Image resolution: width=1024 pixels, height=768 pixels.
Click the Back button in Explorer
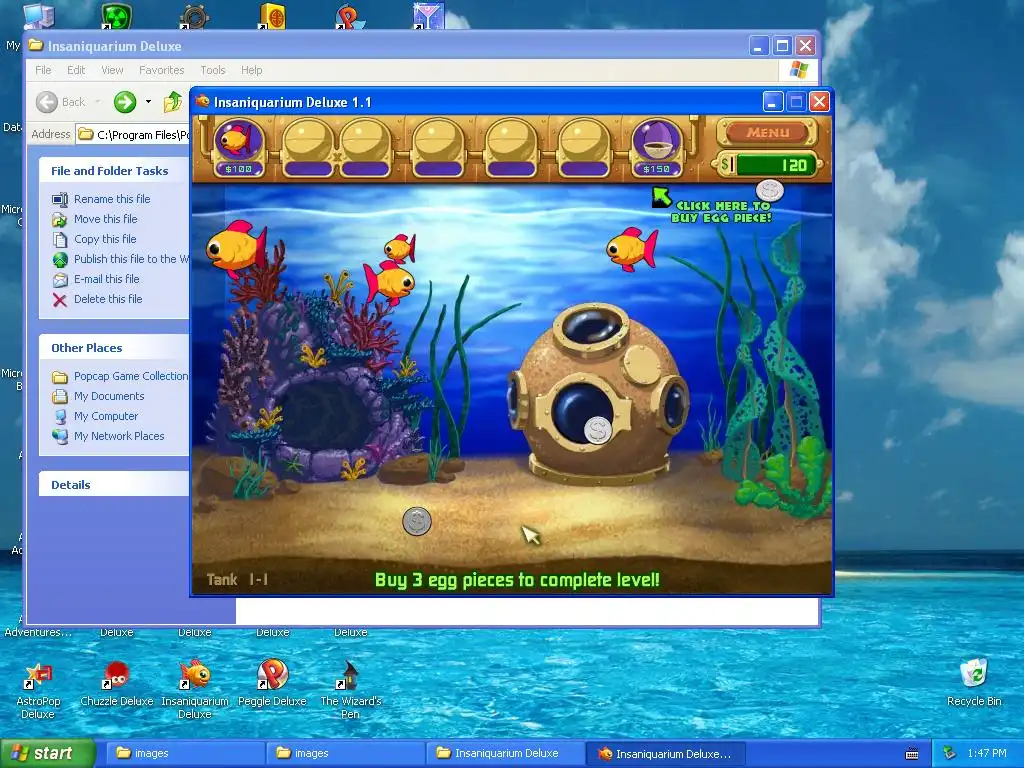point(61,102)
